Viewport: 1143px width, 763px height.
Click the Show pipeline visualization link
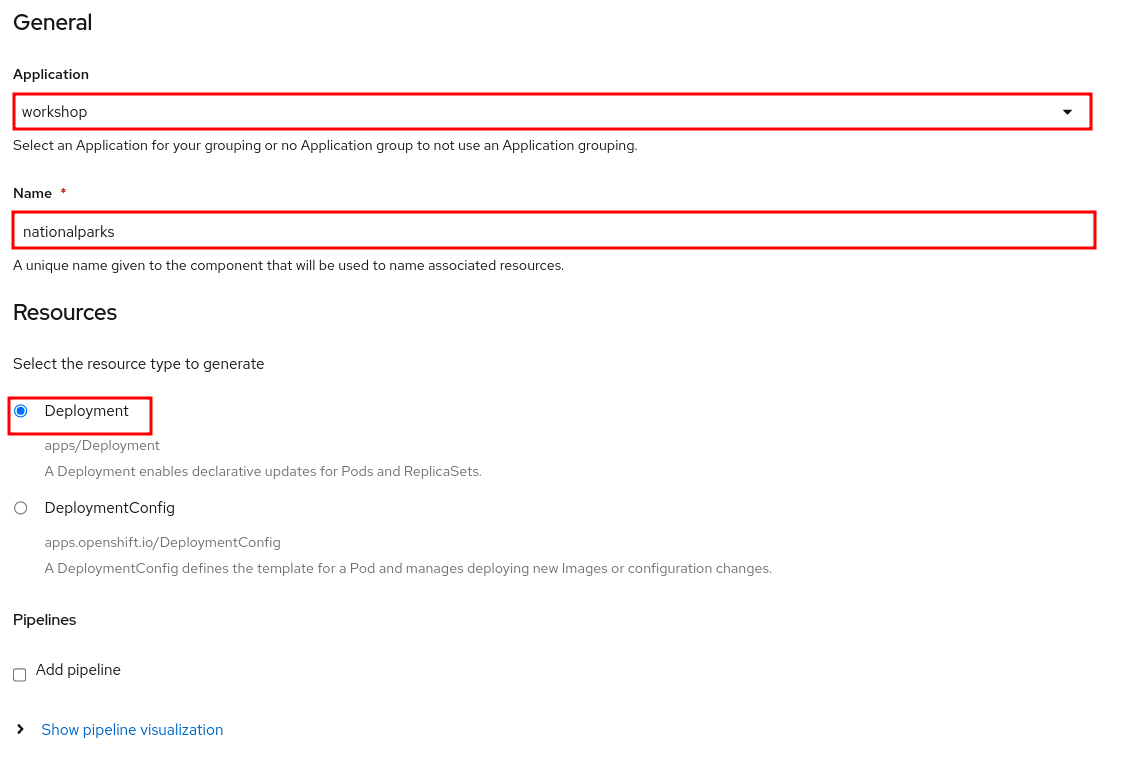pos(132,730)
